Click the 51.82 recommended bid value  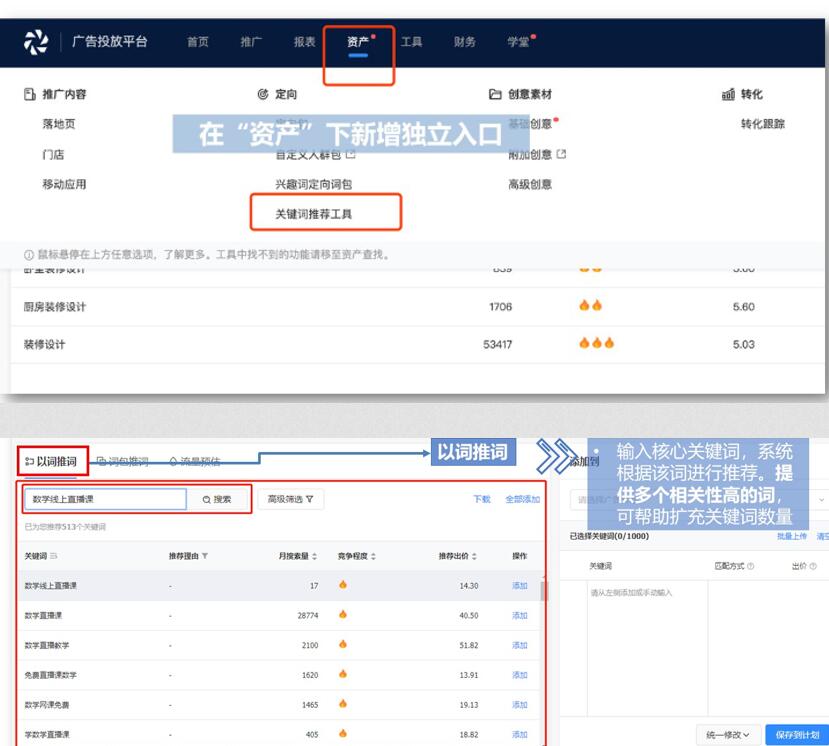pyautogui.click(x=468, y=645)
